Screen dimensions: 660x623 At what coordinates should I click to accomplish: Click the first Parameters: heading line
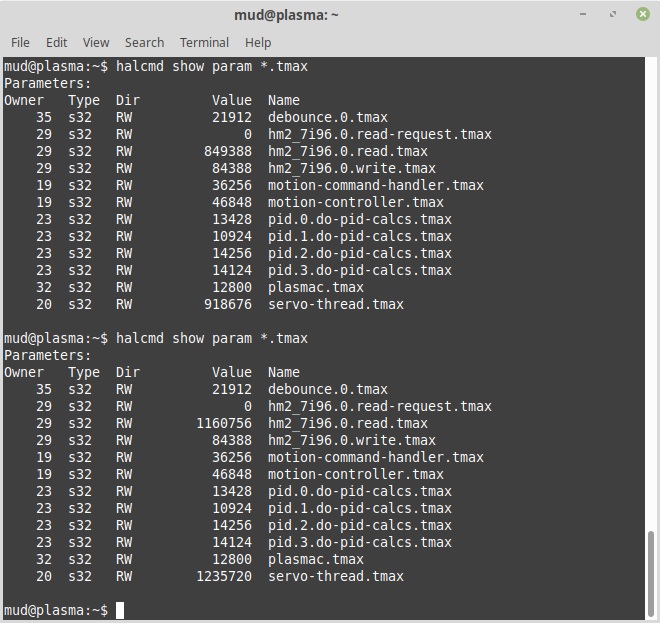[48, 83]
